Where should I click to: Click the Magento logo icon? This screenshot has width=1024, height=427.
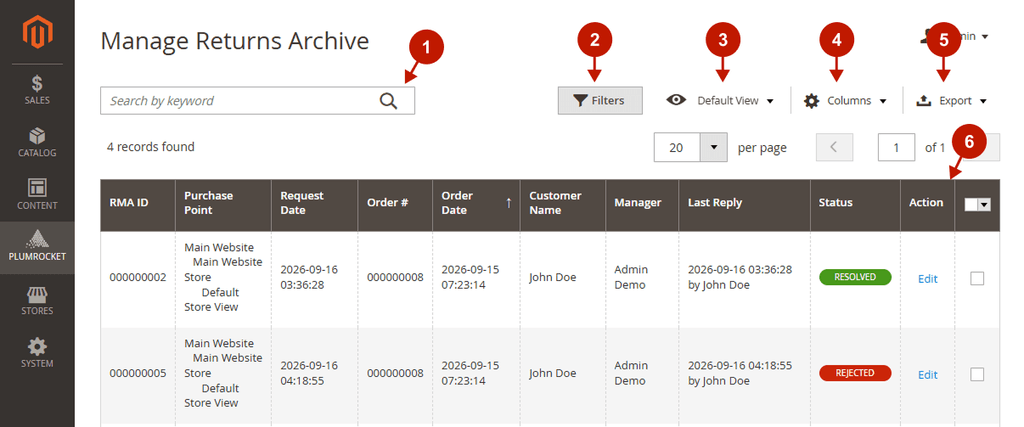[37, 33]
